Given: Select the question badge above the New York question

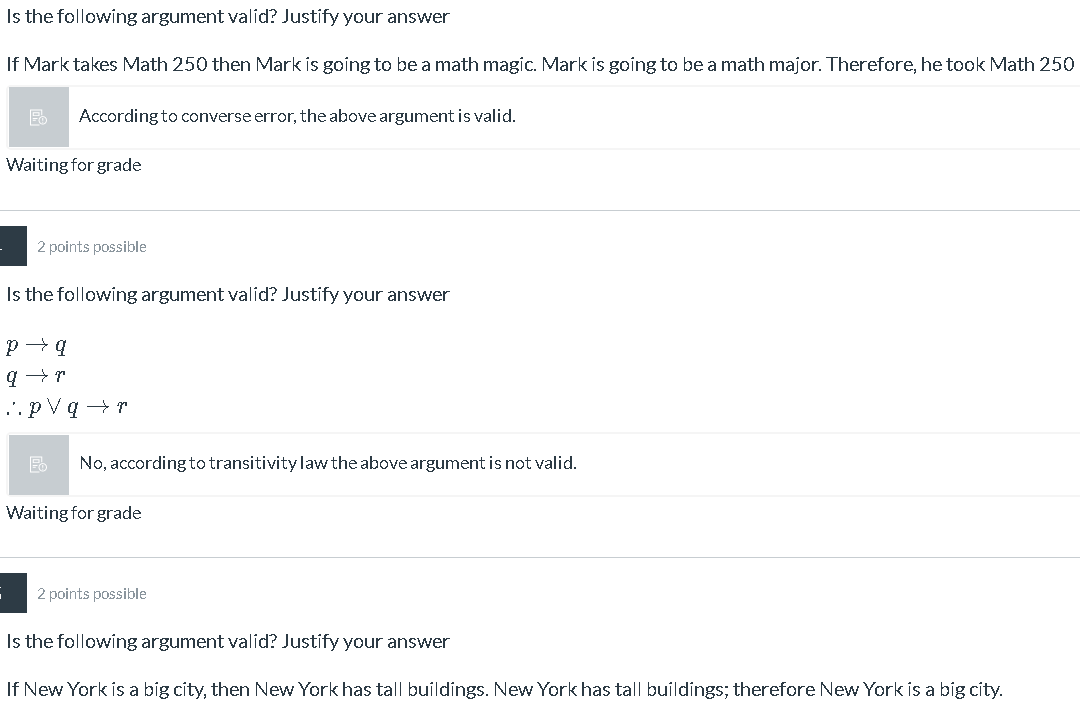Looking at the screenshot, I should pyautogui.click(x=12, y=592).
